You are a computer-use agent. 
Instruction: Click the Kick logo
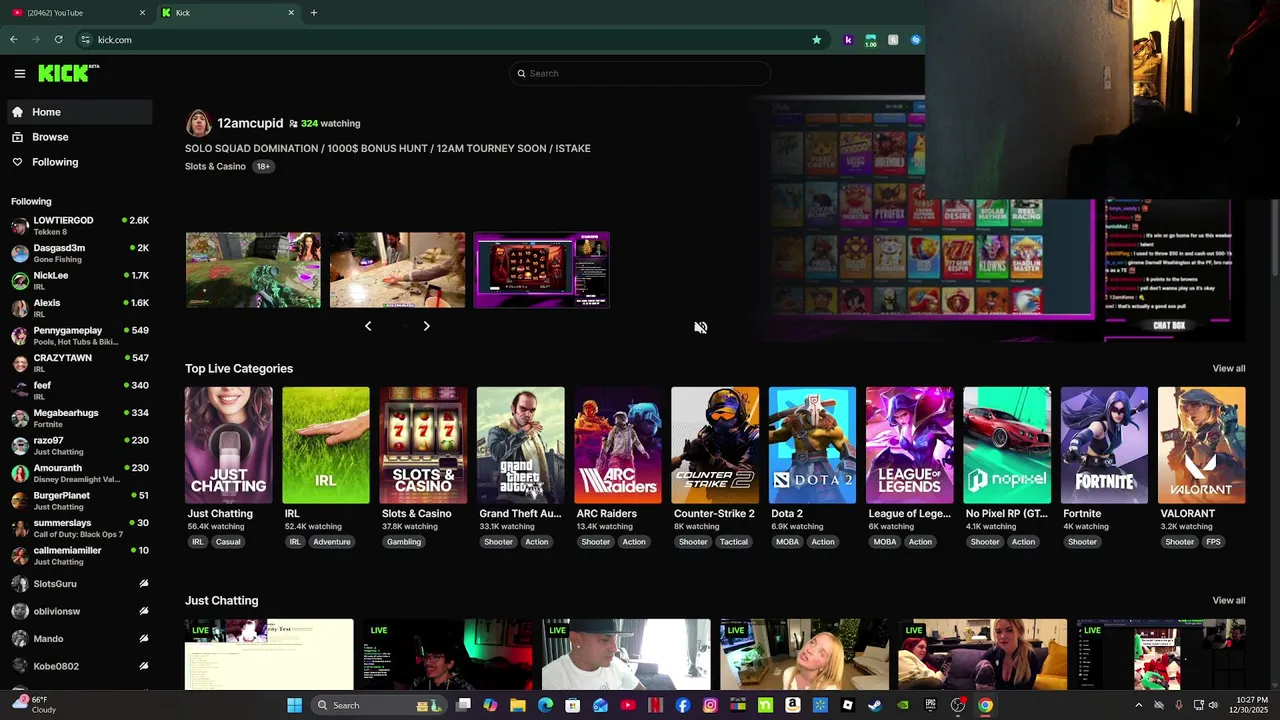point(68,73)
